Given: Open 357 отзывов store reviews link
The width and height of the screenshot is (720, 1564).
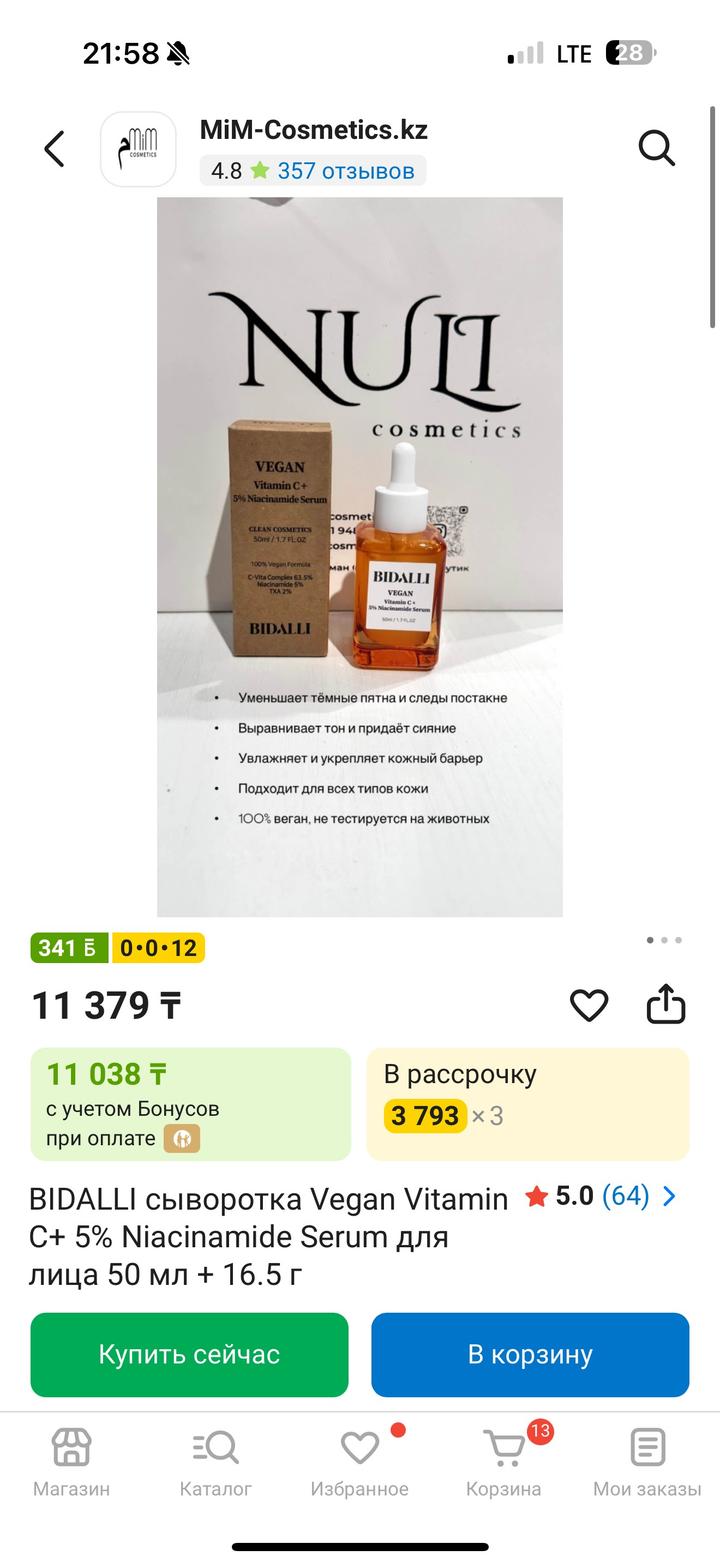Looking at the screenshot, I should pyautogui.click(x=345, y=171).
